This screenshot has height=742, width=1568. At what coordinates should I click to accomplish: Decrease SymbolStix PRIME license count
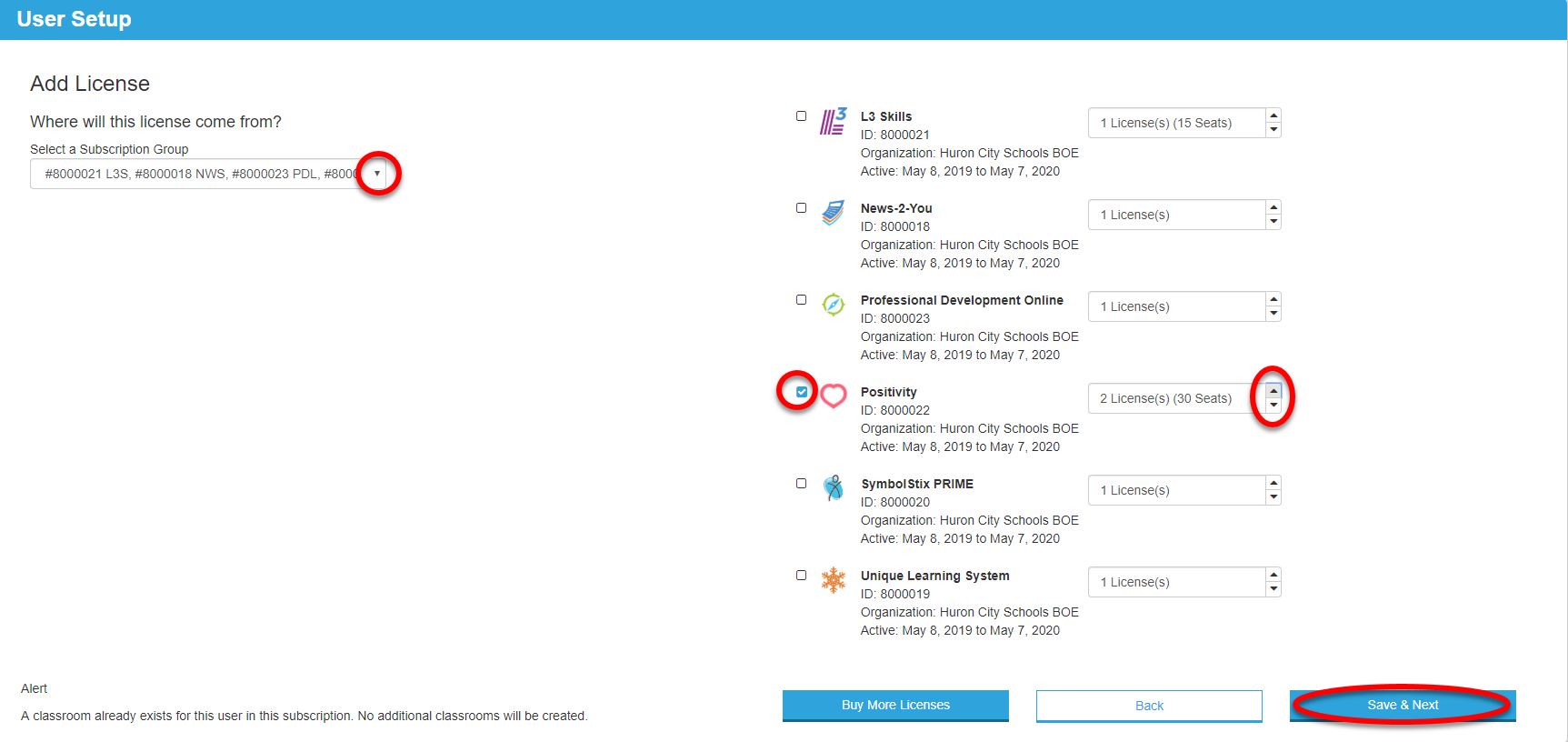pyautogui.click(x=1273, y=497)
